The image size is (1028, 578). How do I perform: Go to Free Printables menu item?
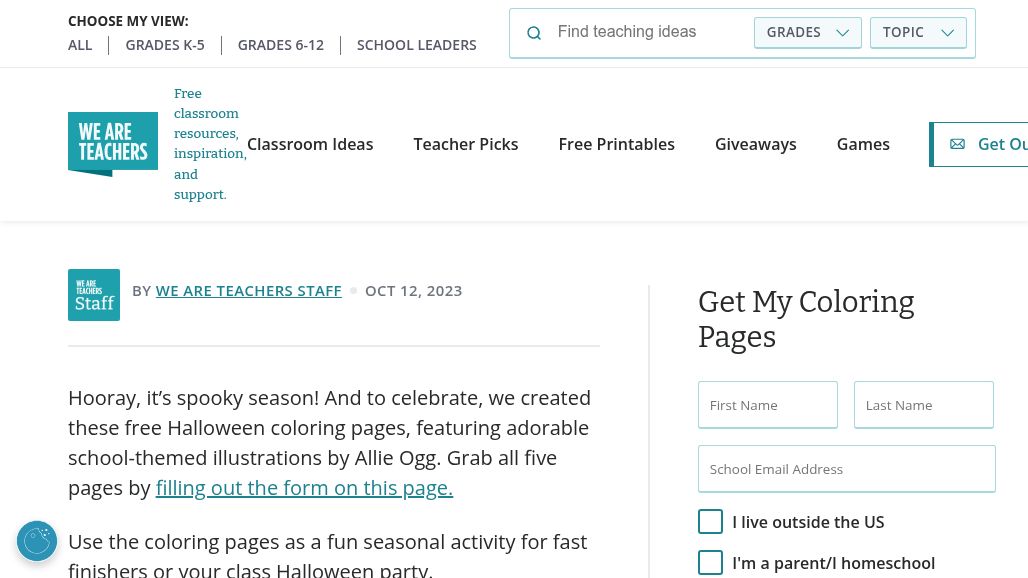click(616, 144)
